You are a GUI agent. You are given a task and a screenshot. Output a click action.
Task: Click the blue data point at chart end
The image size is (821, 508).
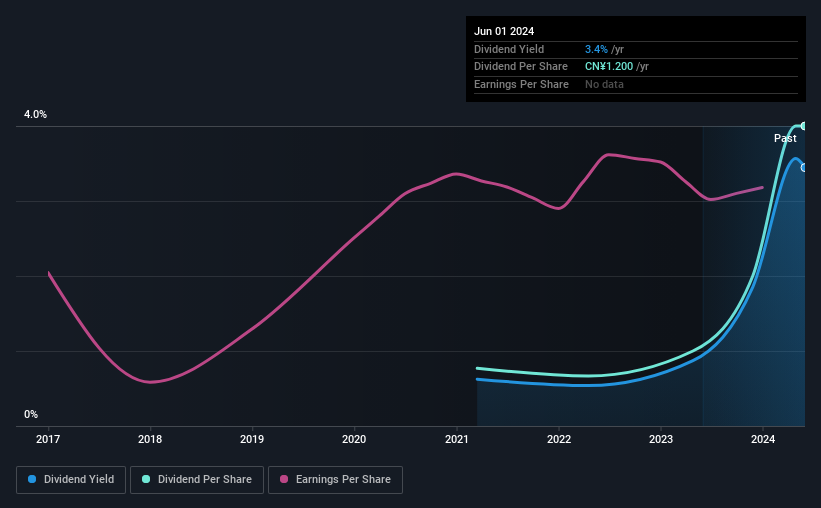point(804,168)
